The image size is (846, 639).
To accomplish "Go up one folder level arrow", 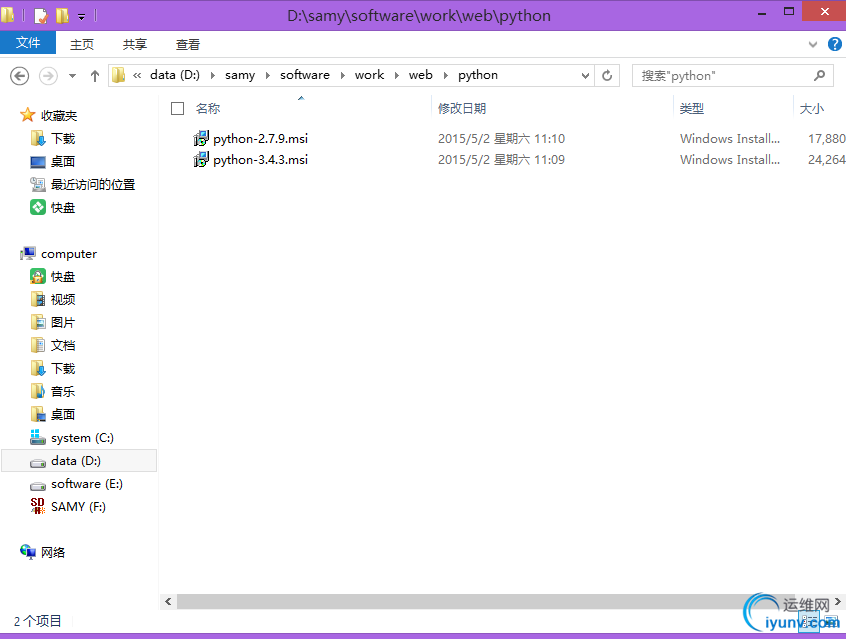I will click(95, 76).
